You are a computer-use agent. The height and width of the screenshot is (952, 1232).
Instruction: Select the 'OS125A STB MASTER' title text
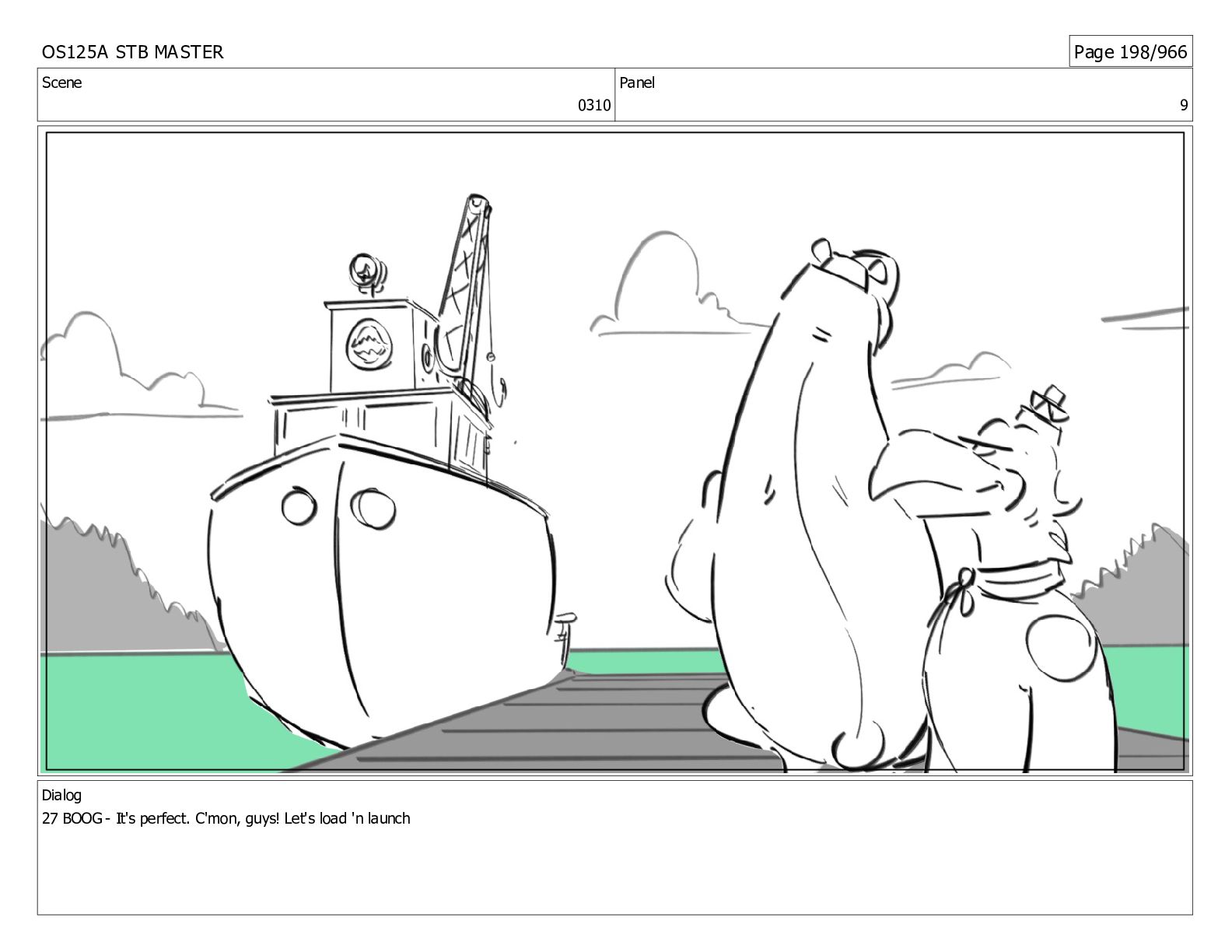pyautogui.click(x=132, y=52)
